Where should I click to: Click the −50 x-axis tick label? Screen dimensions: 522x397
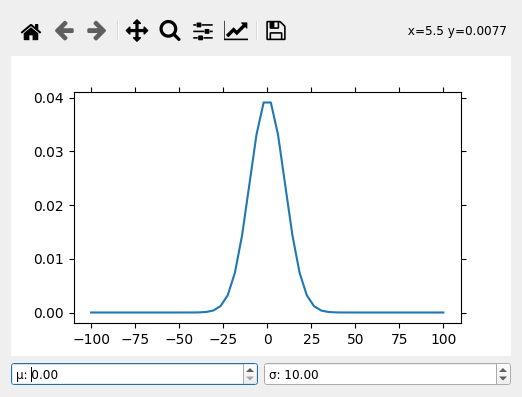[179, 339]
